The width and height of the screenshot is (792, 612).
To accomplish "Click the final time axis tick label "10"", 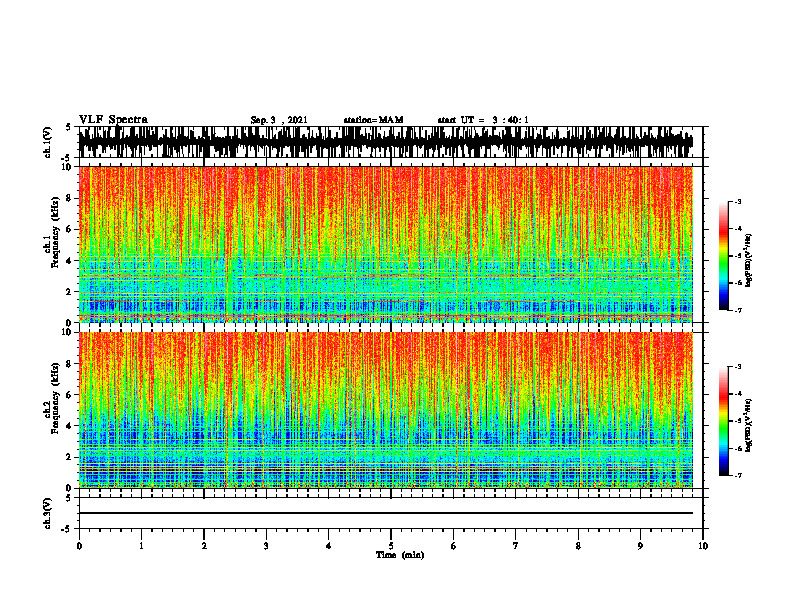I will pyautogui.click(x=703, y=546).
